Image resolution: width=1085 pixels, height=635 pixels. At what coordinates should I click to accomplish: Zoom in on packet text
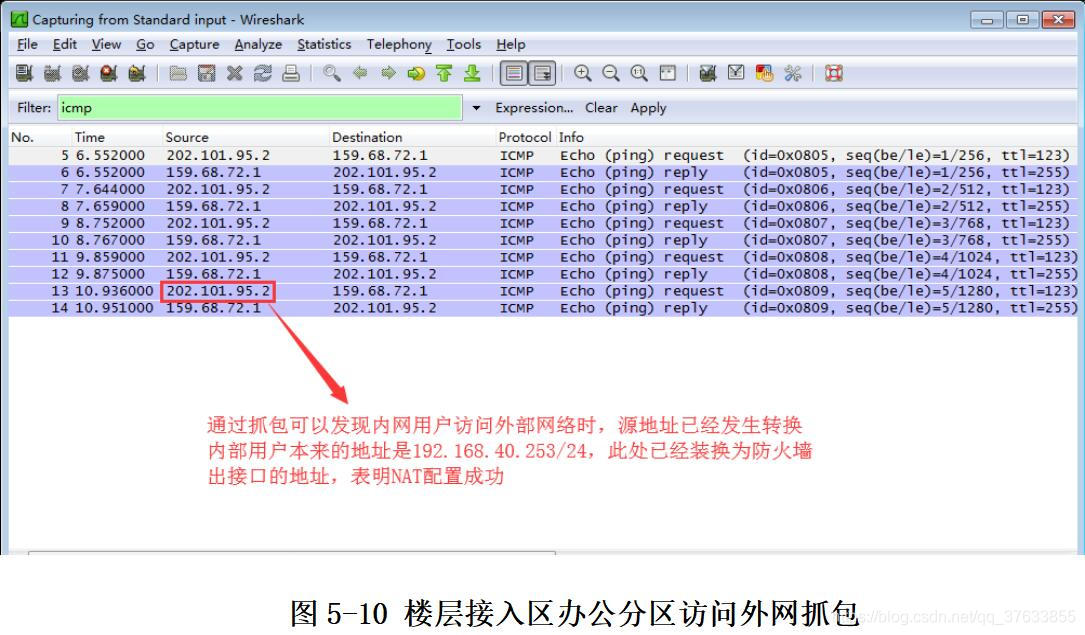coord(583,73)
